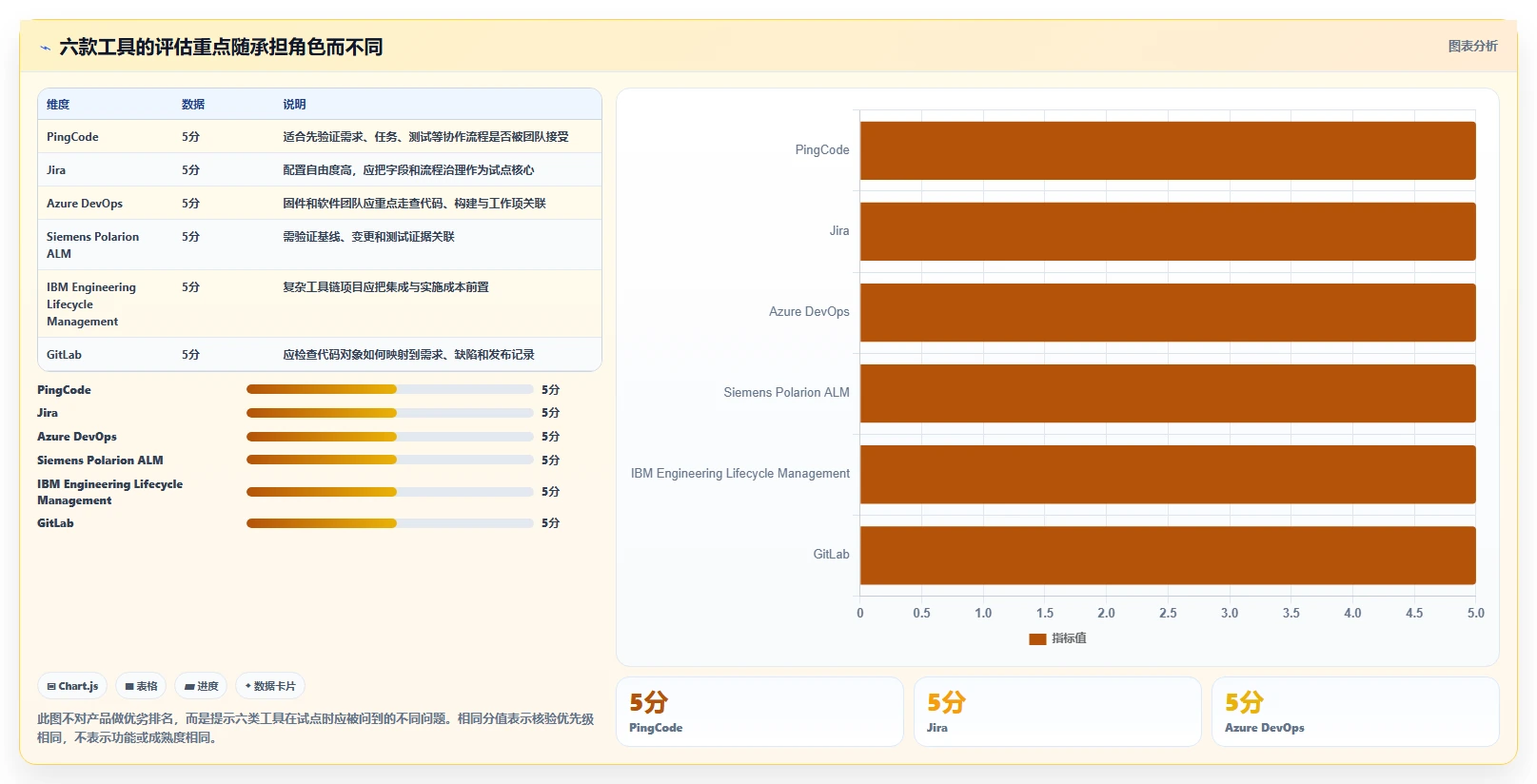The height and width of the screenshot is (784, 1537).
Task: Click the 5.0 tick on the chart x-axis
Action: 1475,614
